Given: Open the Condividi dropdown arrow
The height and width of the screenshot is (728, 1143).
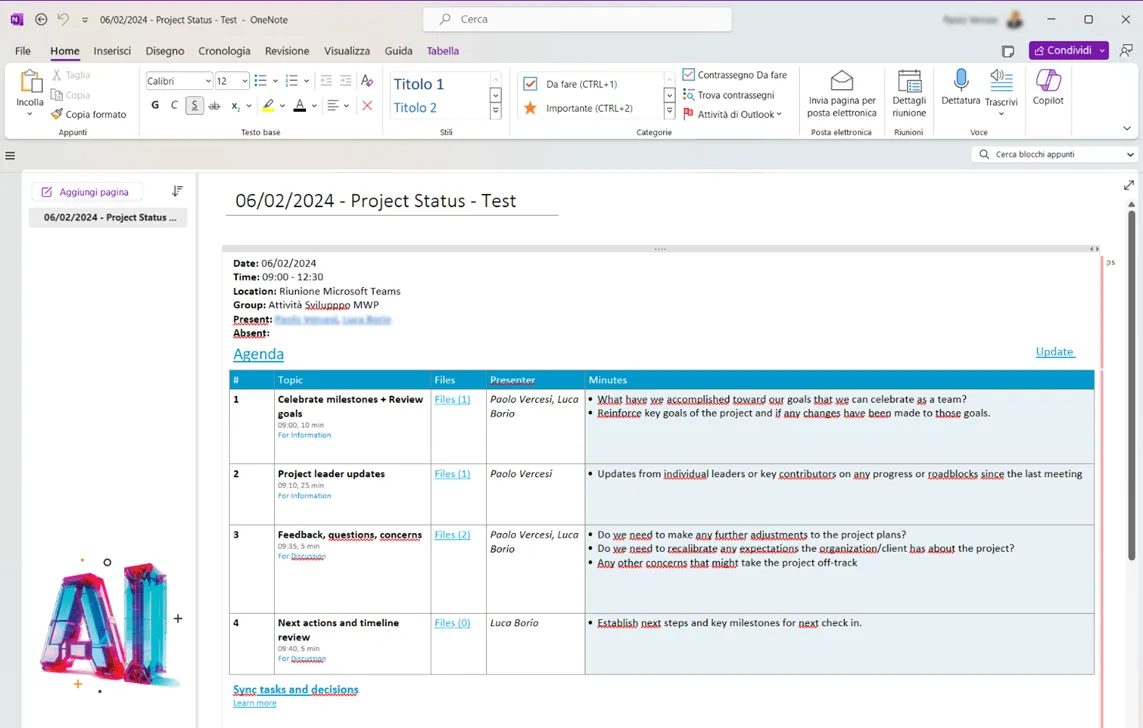Looking at the screenshot, I should click(x=1102, y=50).
